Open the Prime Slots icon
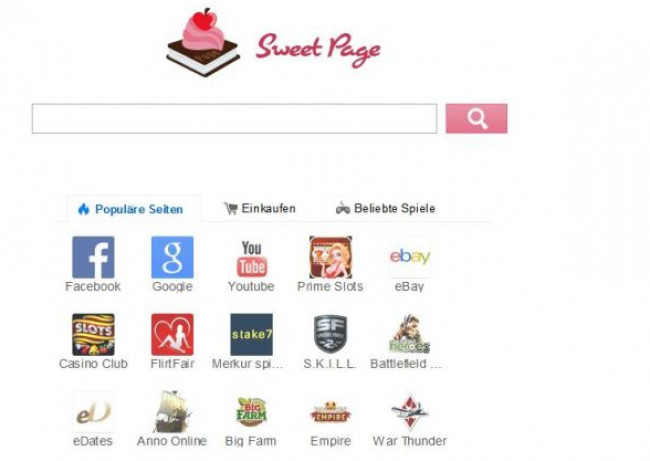The height and width of the screenshot is (461, 650). [330, 257]
